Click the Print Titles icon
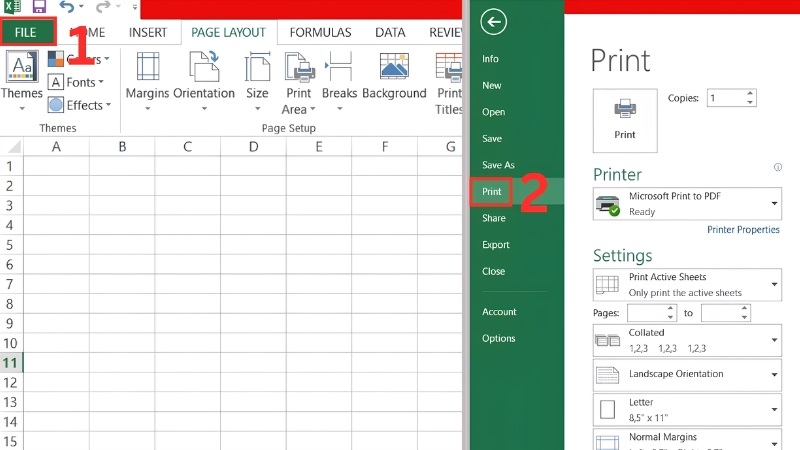Viewport: 800px width, 450px height. coord(449,67)
